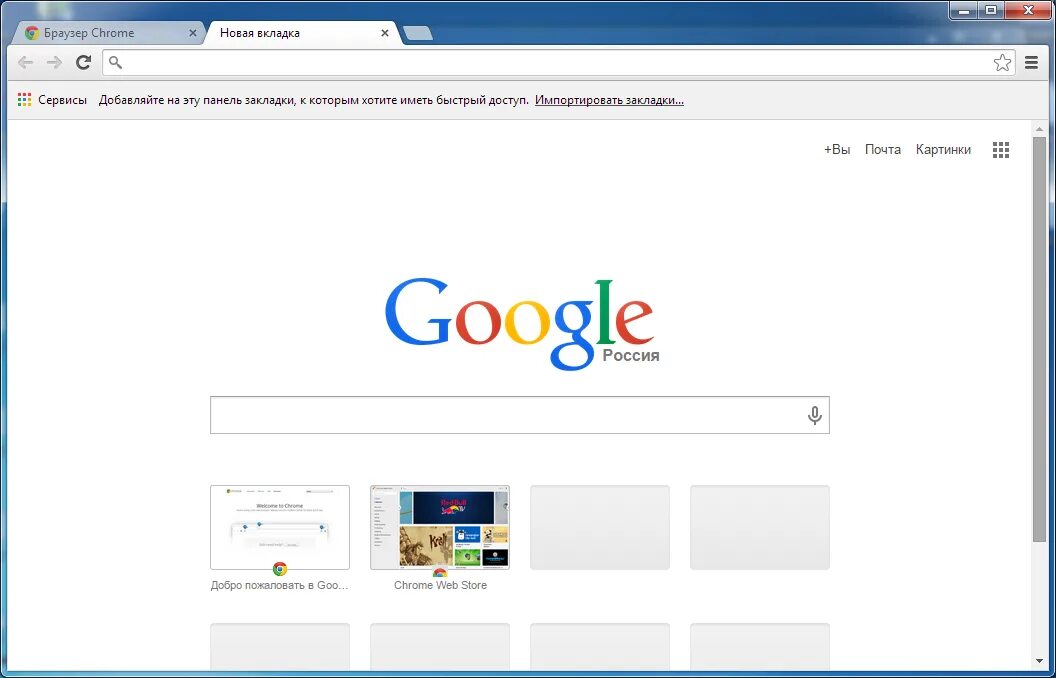This screenshot has height=678, width=1056.
Task: Open the Почта link
Action: click(x=883, y=149)
